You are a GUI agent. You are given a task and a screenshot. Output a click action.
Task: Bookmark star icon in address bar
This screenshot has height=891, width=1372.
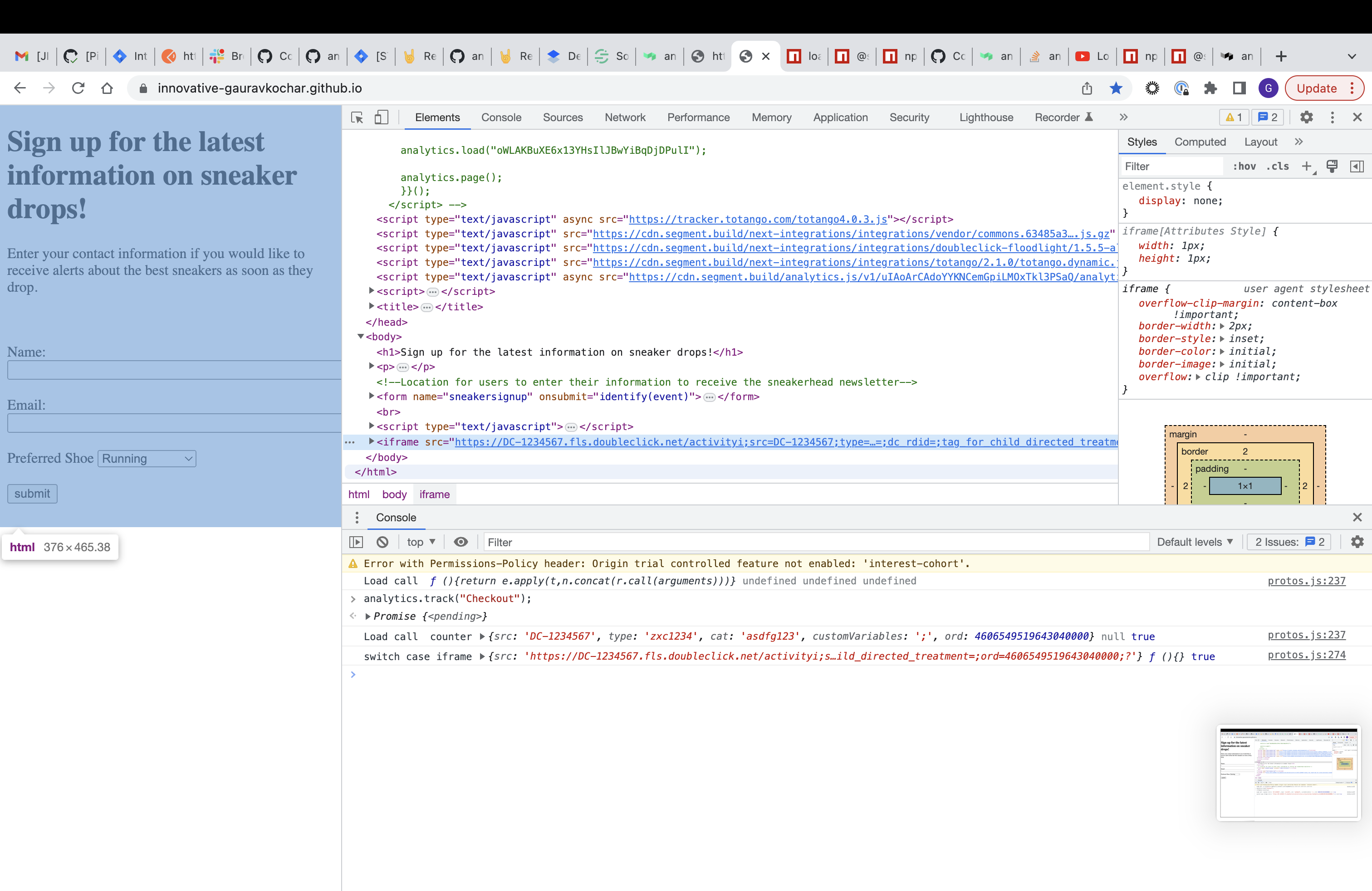tap(1116, 88)
